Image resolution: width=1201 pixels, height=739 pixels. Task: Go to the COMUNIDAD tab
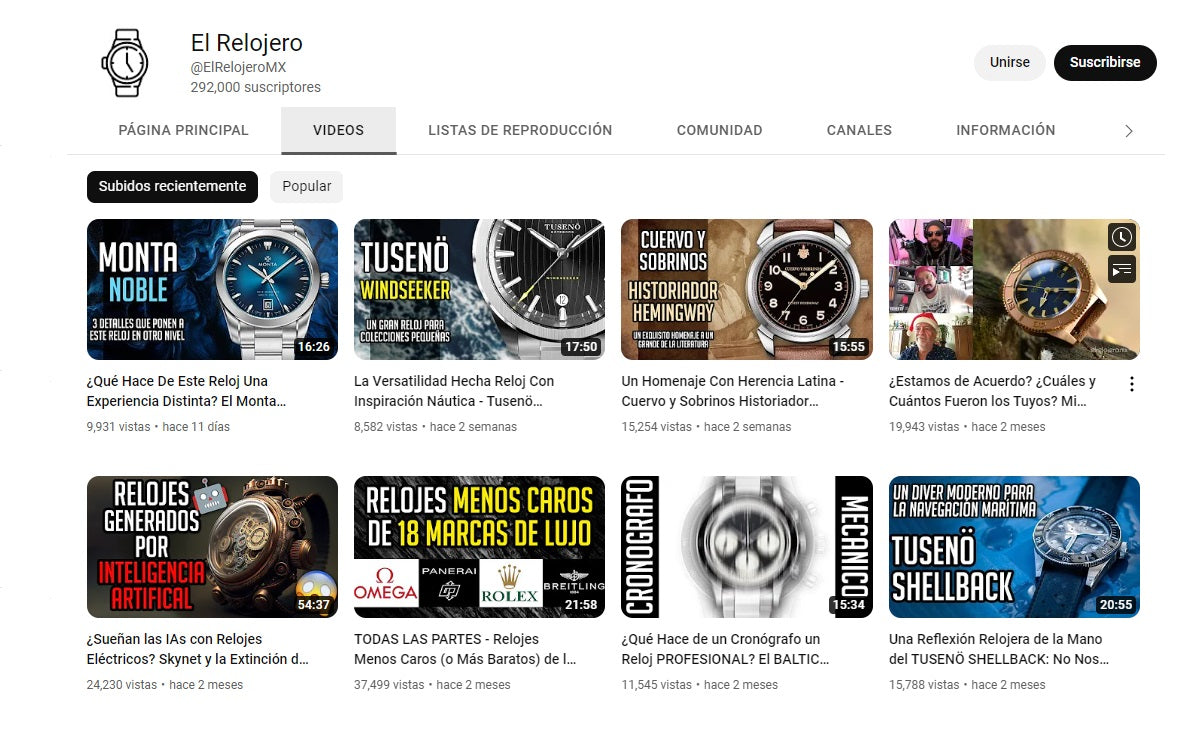719,130
